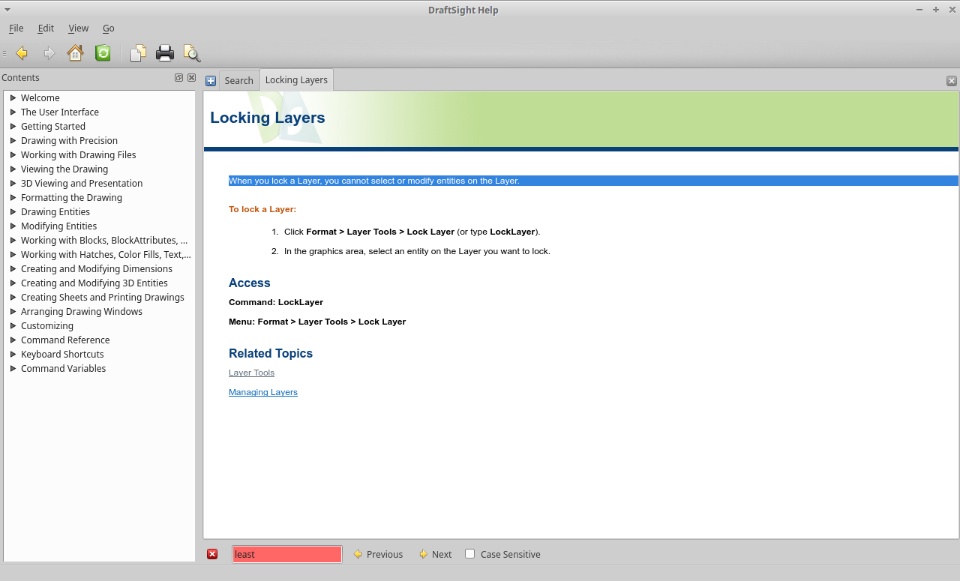Click the highlighted 'When you lock a Layer' sentence

(x=374, y=181)
